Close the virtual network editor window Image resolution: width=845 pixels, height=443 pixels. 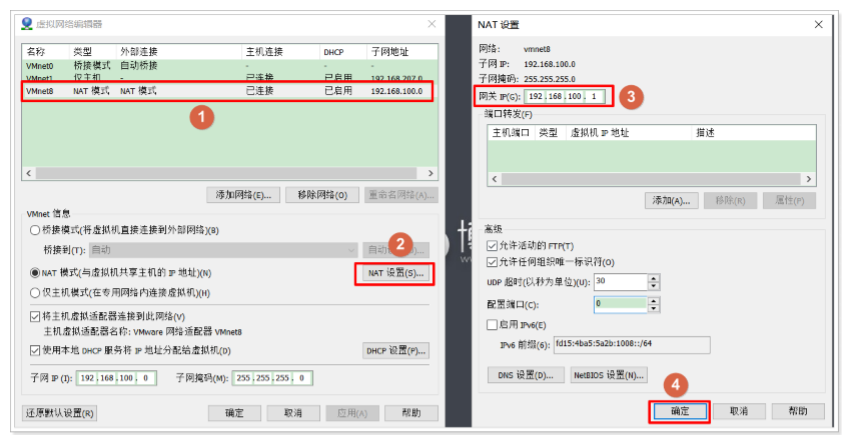(432, 24)
